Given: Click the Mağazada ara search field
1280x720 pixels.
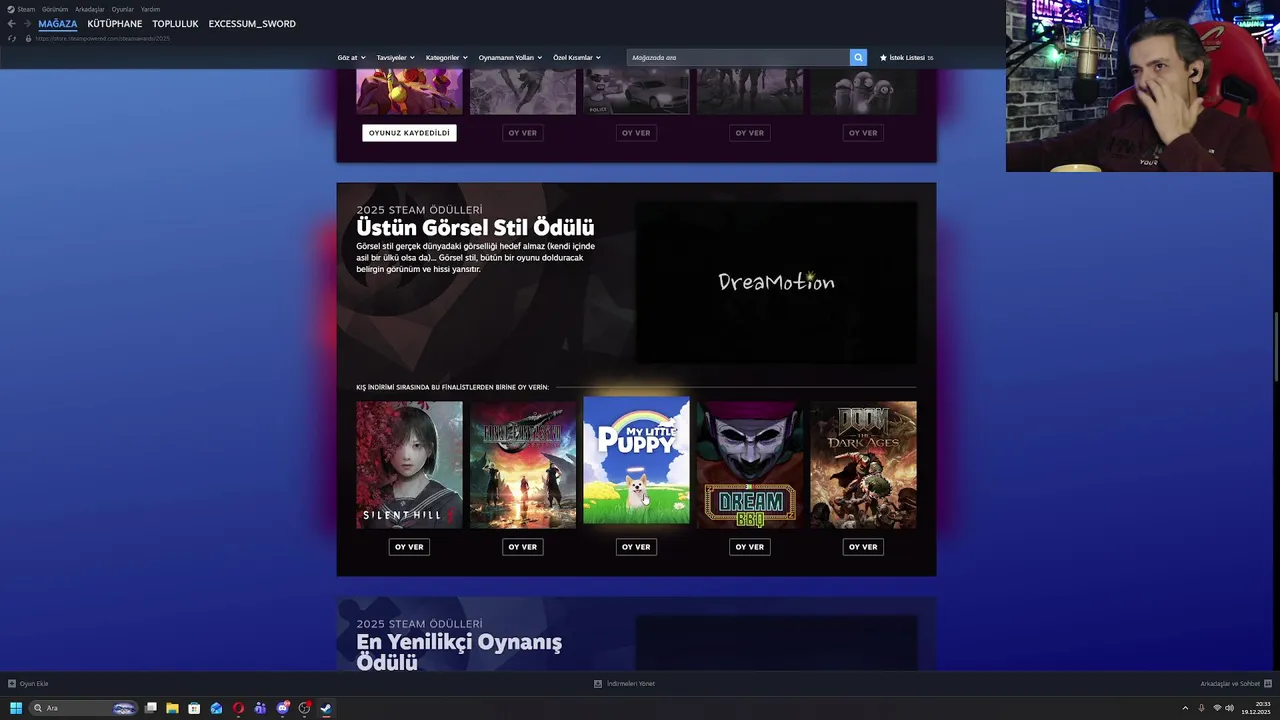Looking at the screenshot, I should click(738, 58).
